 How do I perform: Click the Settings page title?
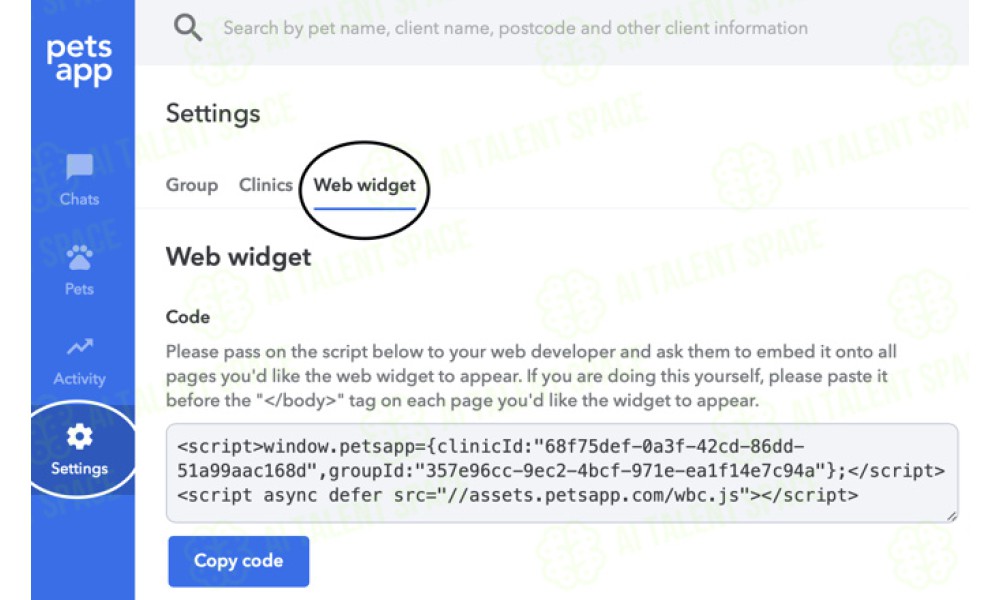click(x=213, y=113)
